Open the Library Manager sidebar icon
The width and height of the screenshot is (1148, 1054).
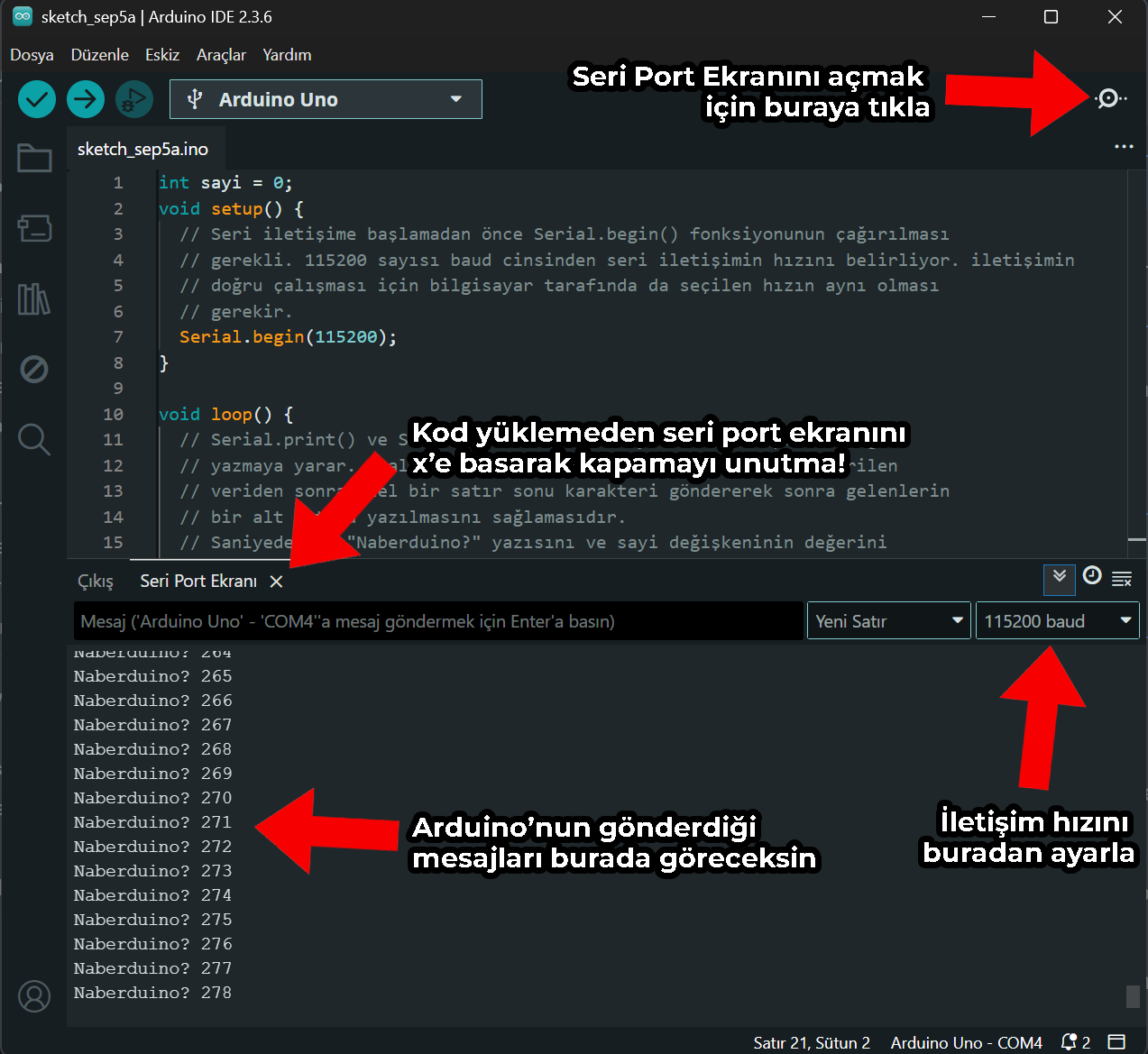tap(34, 299)
